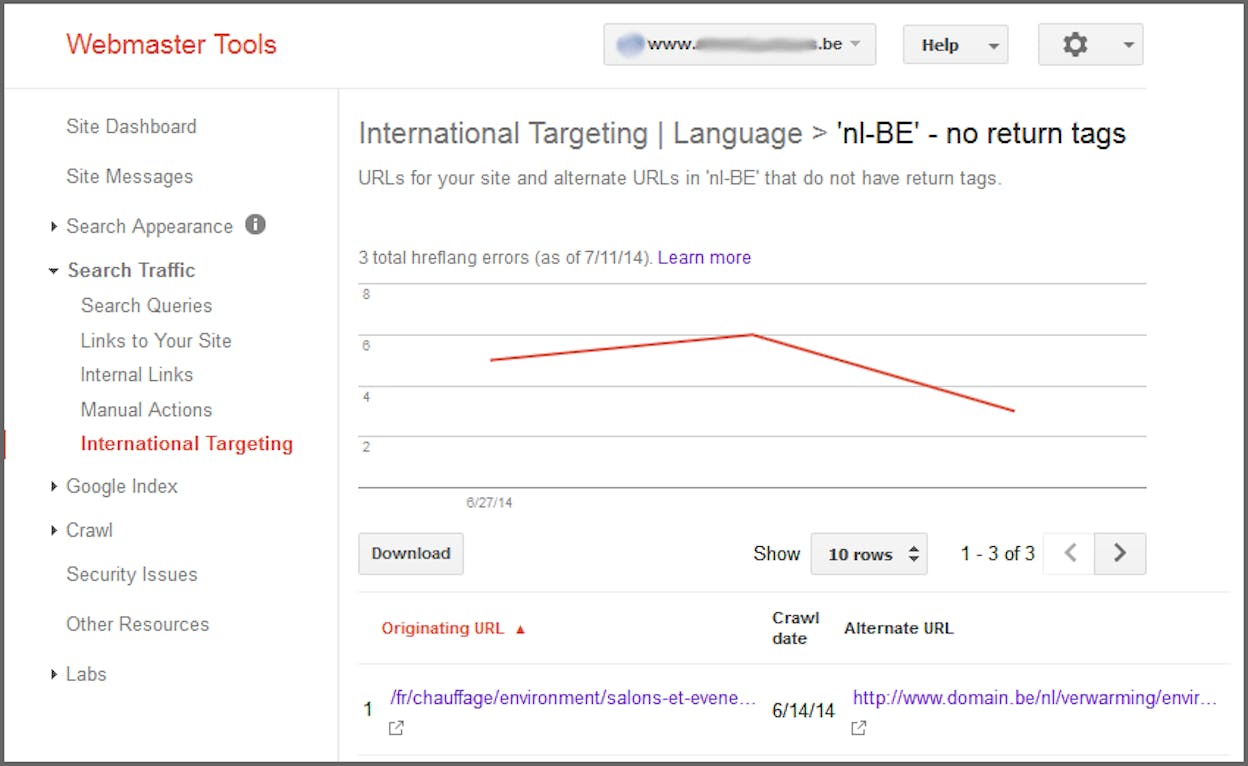
Task: Change the 10 rows display selector
Action: coord(869,554)
